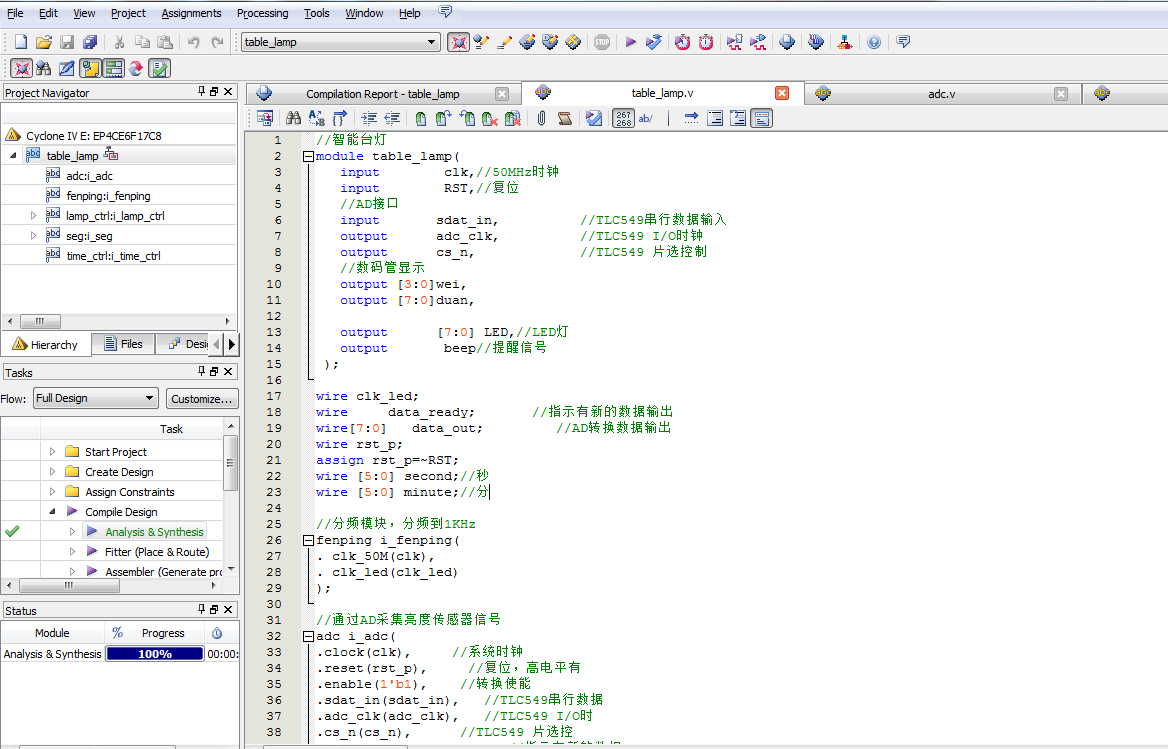Start compilation with the purple play icon
The height and width of the screenshot is (749, 1168).
(x=630, y=42)
